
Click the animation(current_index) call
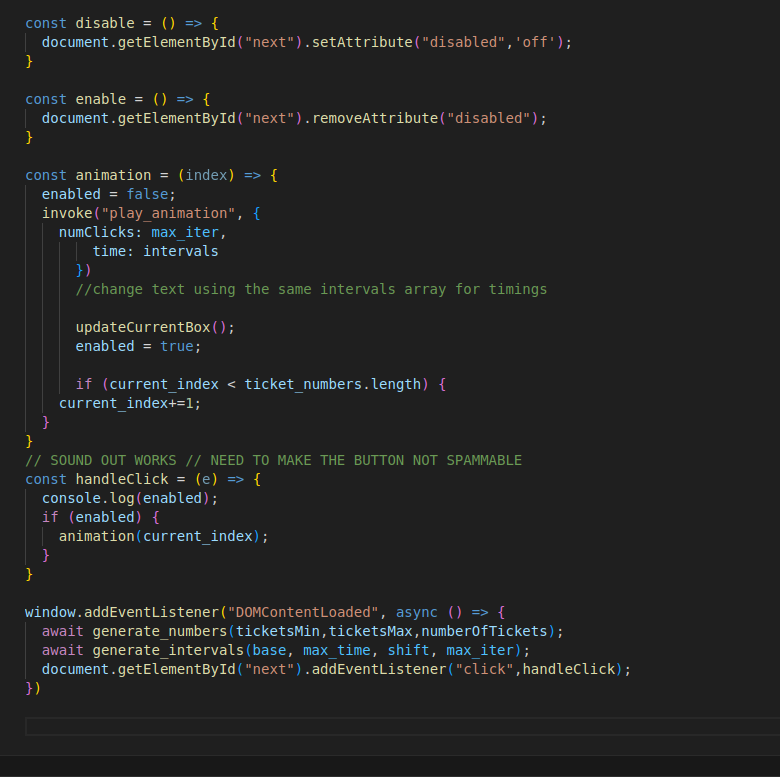(164, 536)
